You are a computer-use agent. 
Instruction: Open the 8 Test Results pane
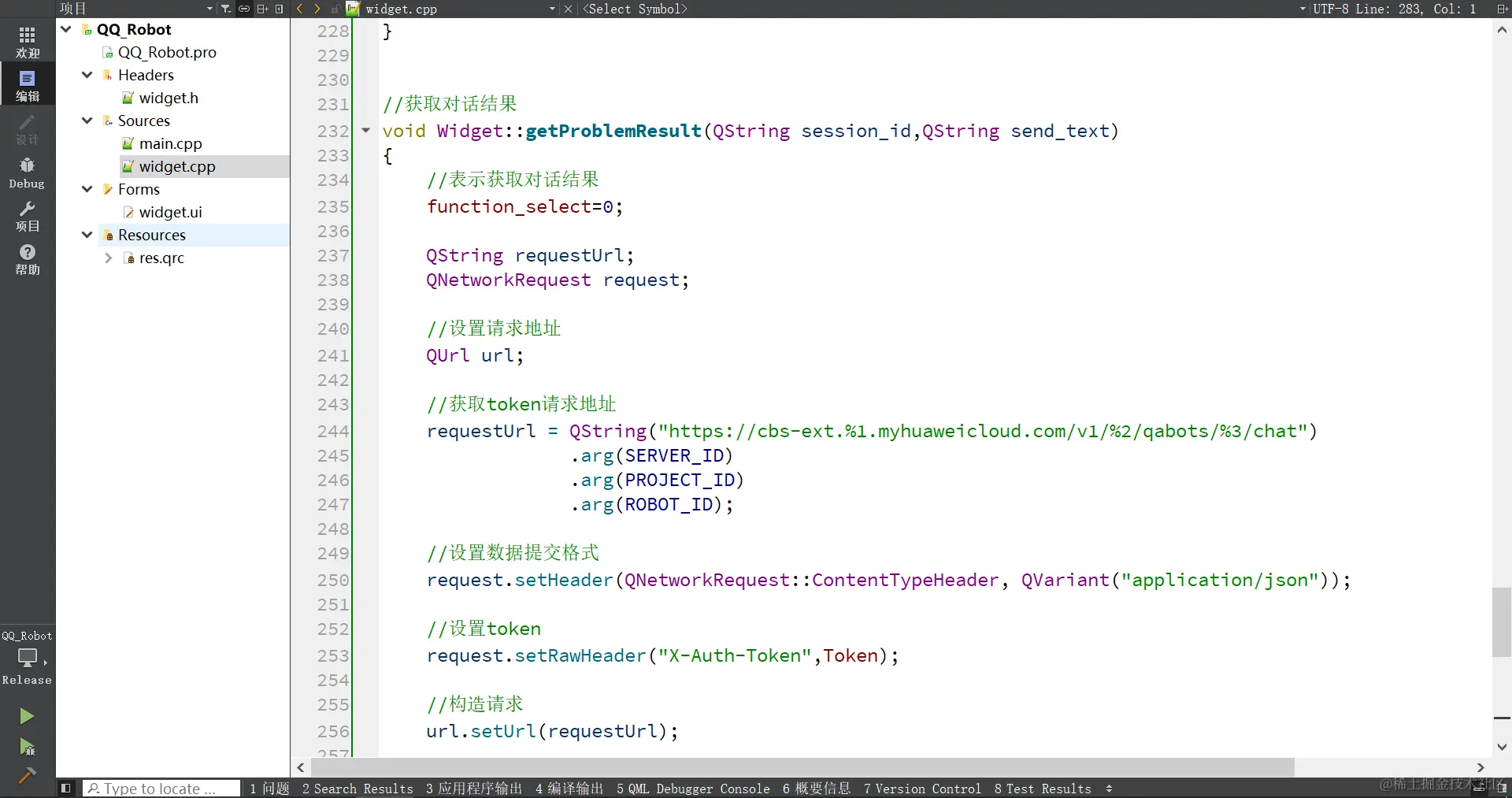click(1043, 789)
